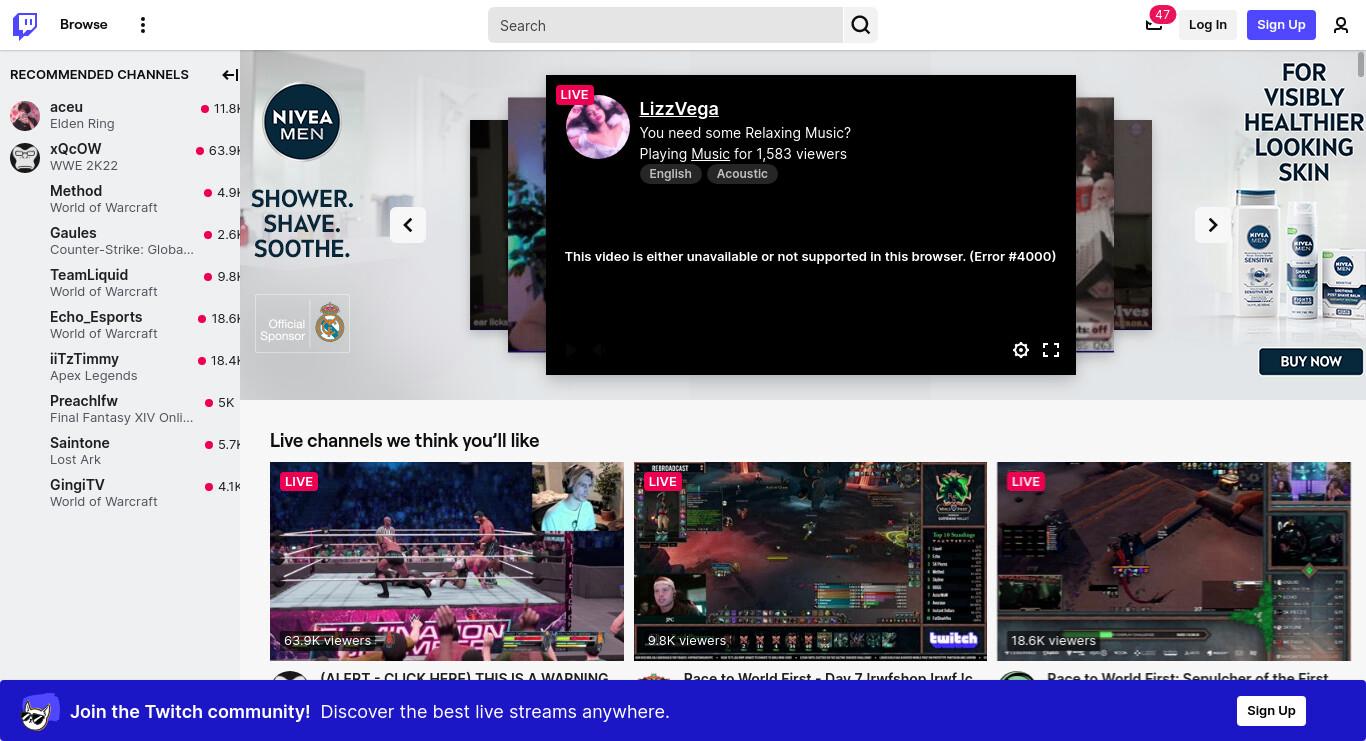Open the Race to World First Day 7 stream title
1366x741 pixels.
pyautogui.click(x=828, y=677)
